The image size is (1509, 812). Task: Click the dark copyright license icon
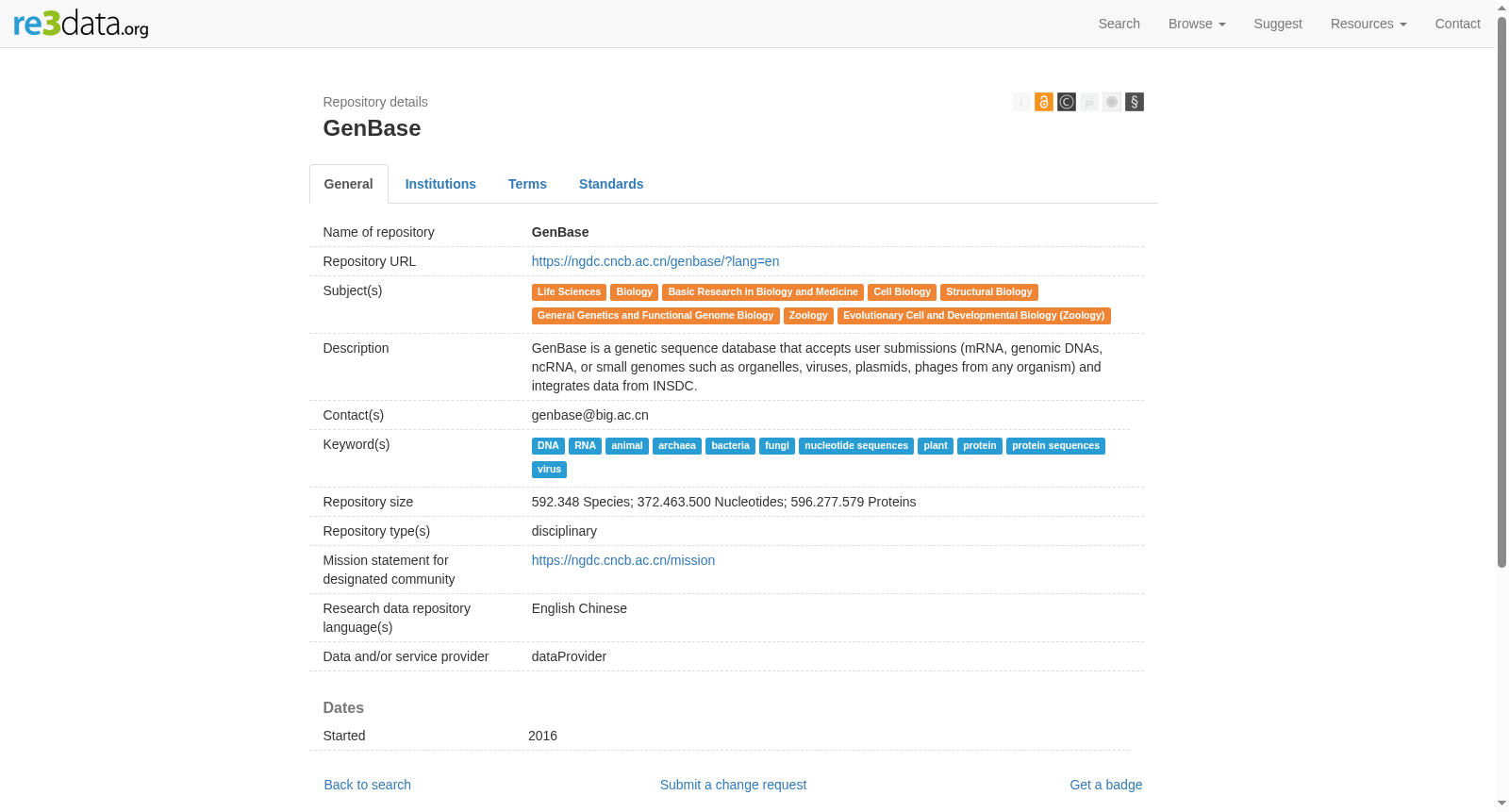[1067, 102]
